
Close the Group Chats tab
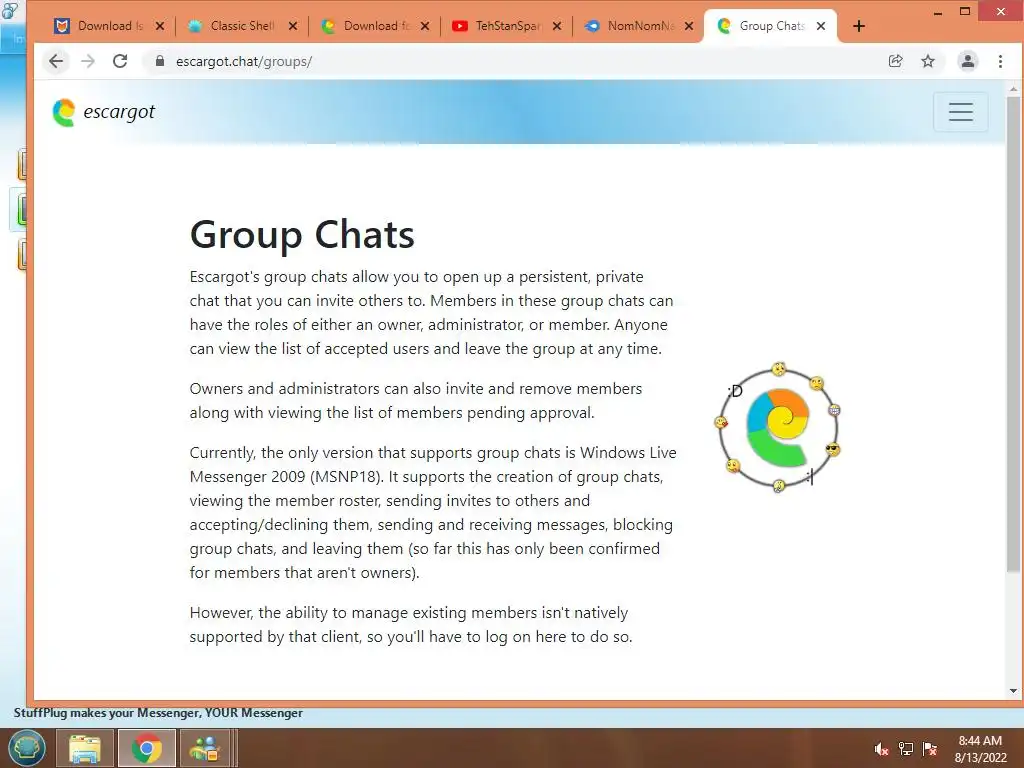pyautogui.click(x=821, y=26)
